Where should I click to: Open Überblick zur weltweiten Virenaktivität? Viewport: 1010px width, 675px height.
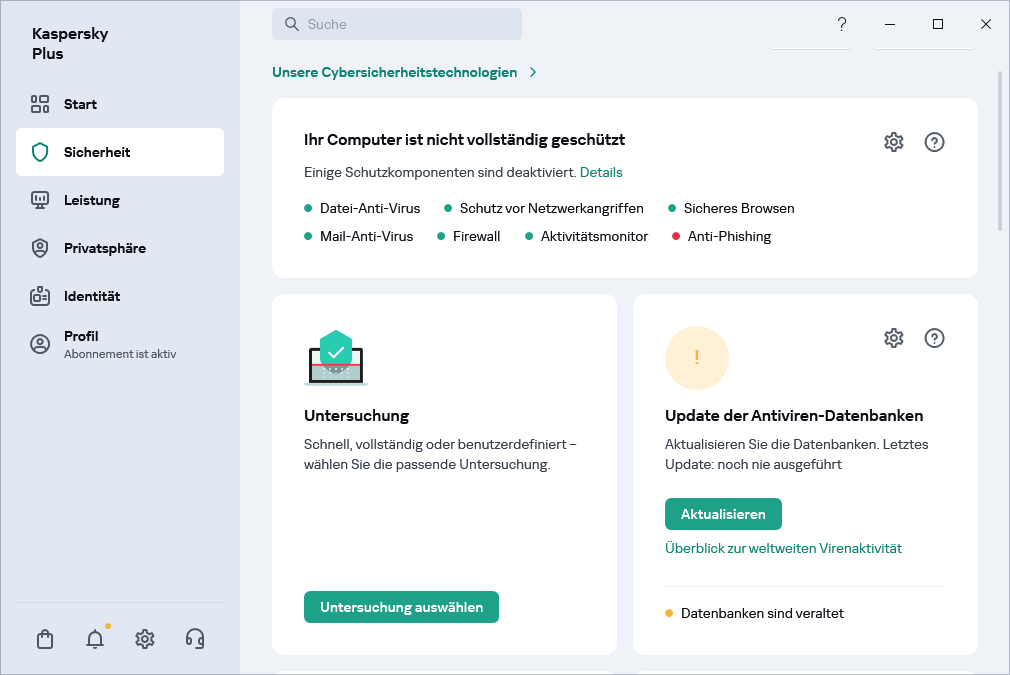[783, 548]
